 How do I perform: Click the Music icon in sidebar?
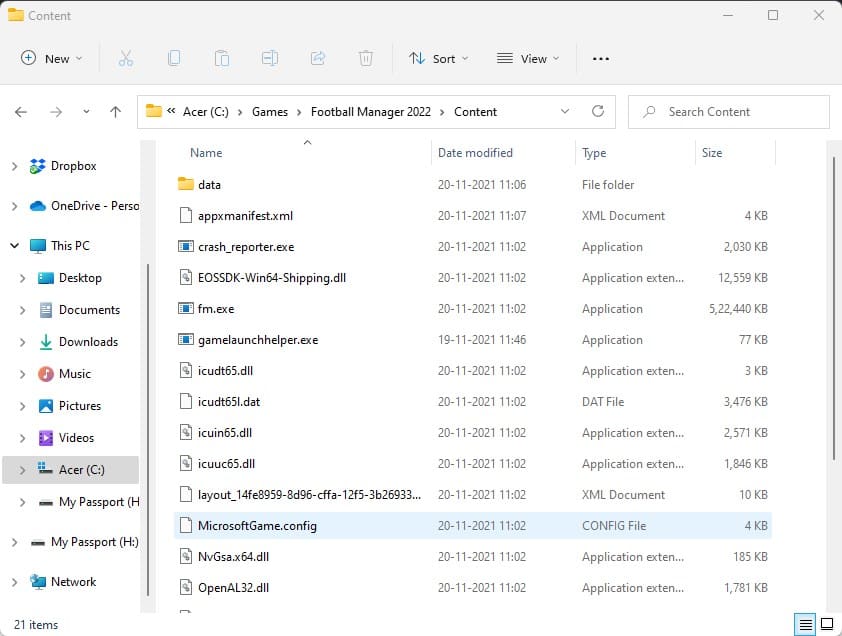[46, 373]
